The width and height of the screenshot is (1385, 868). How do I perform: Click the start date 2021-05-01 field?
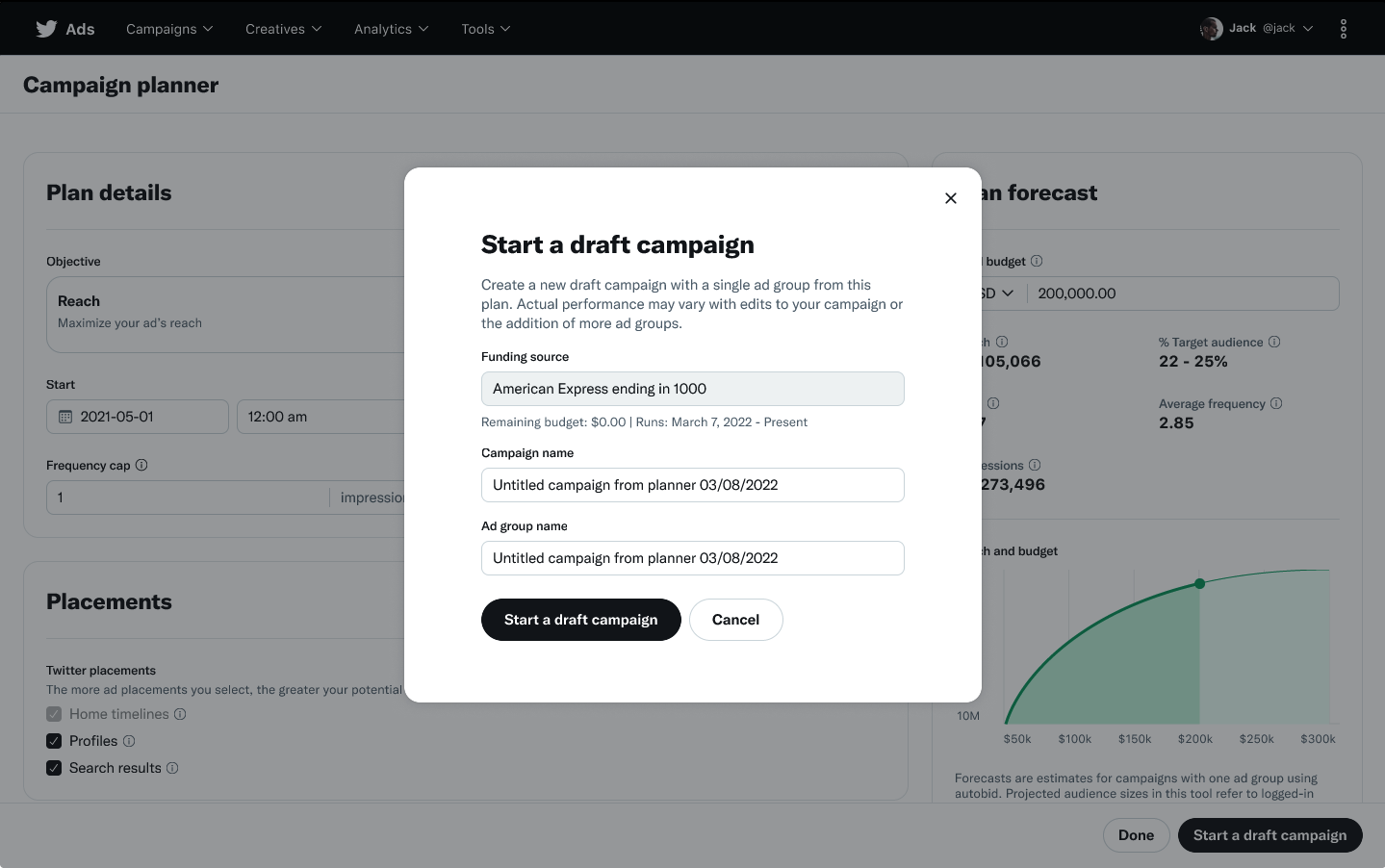point(138,417)
